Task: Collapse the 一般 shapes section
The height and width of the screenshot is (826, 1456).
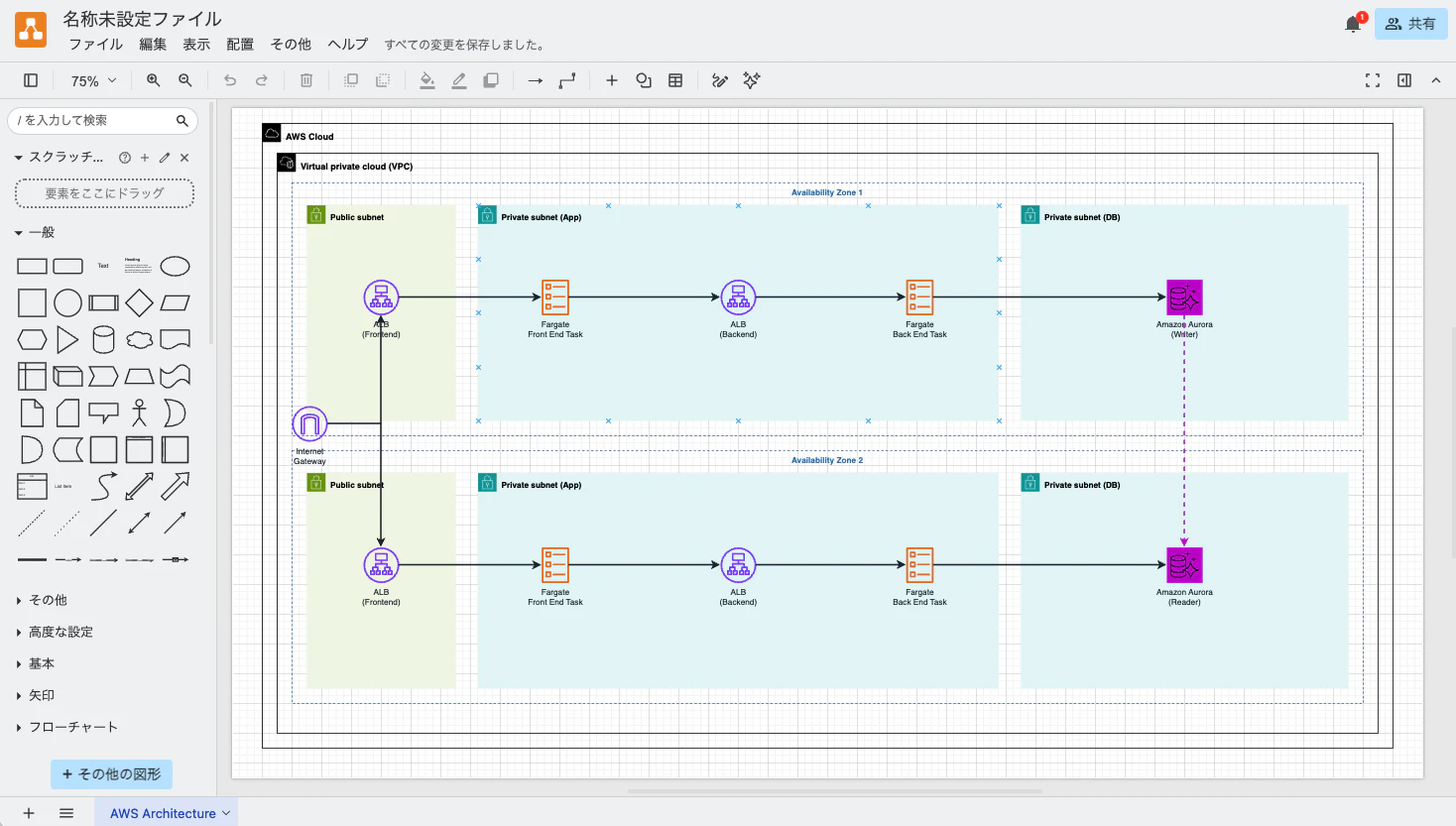Action: click(36, 232)
